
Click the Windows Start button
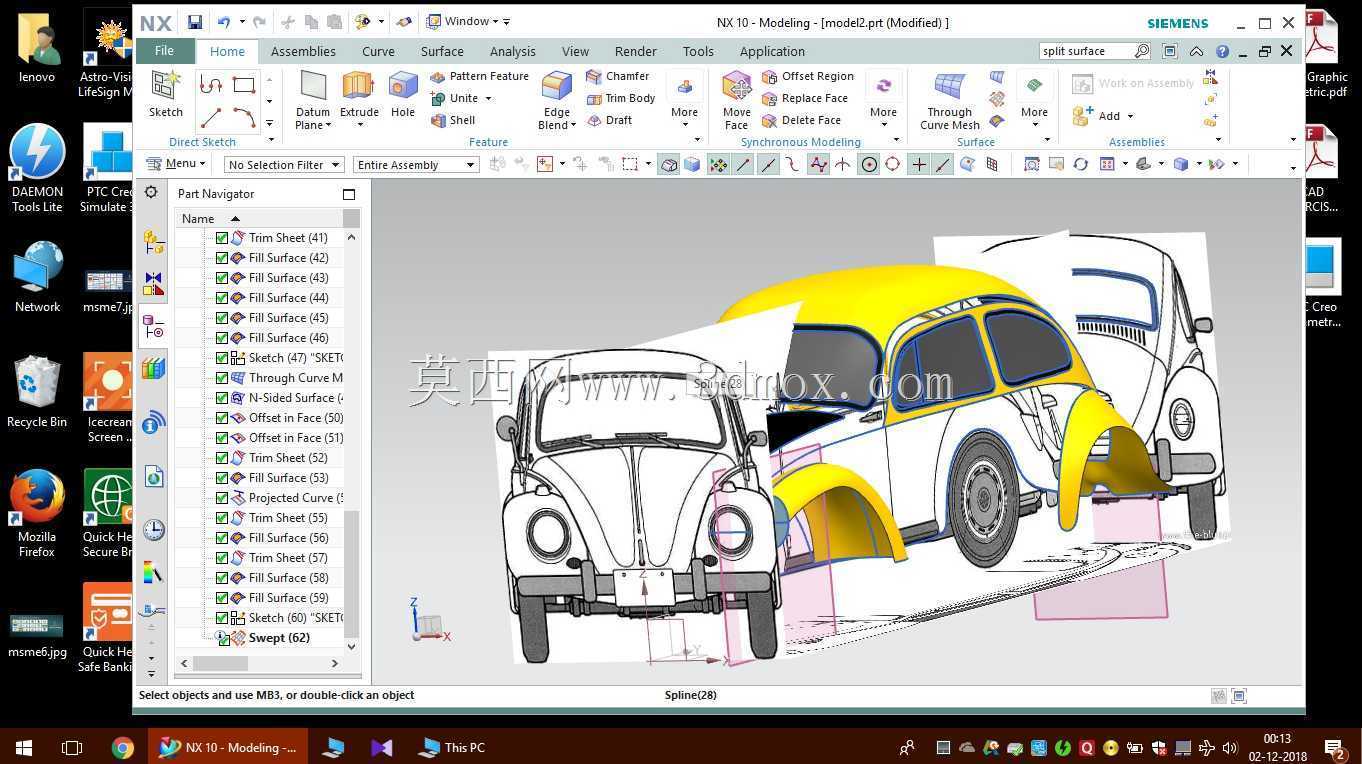point(23,747)
